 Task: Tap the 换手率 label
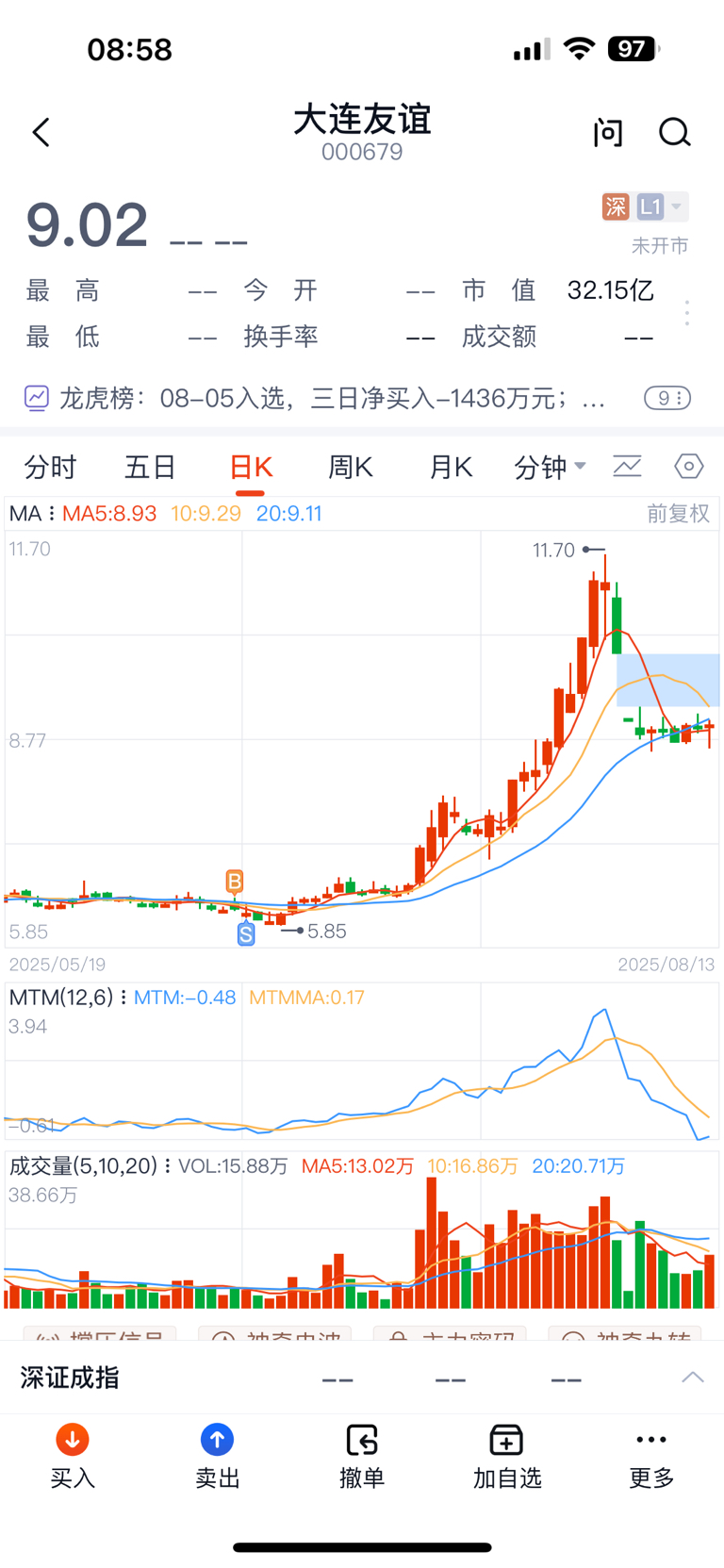click(x=281, y=337)
